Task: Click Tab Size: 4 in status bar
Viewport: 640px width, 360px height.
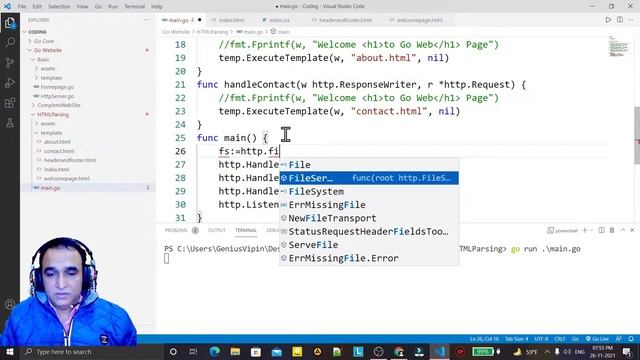Action: (x=516, y=339)
